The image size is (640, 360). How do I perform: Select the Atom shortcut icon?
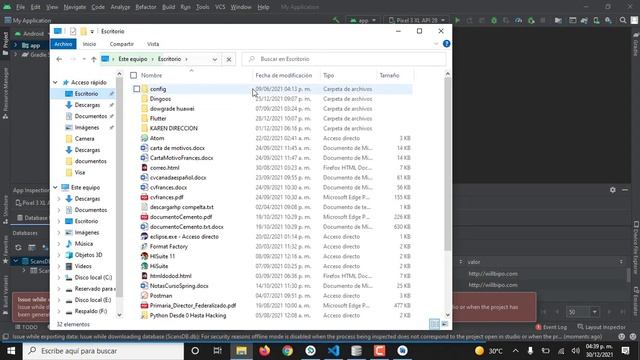point(144,138)
